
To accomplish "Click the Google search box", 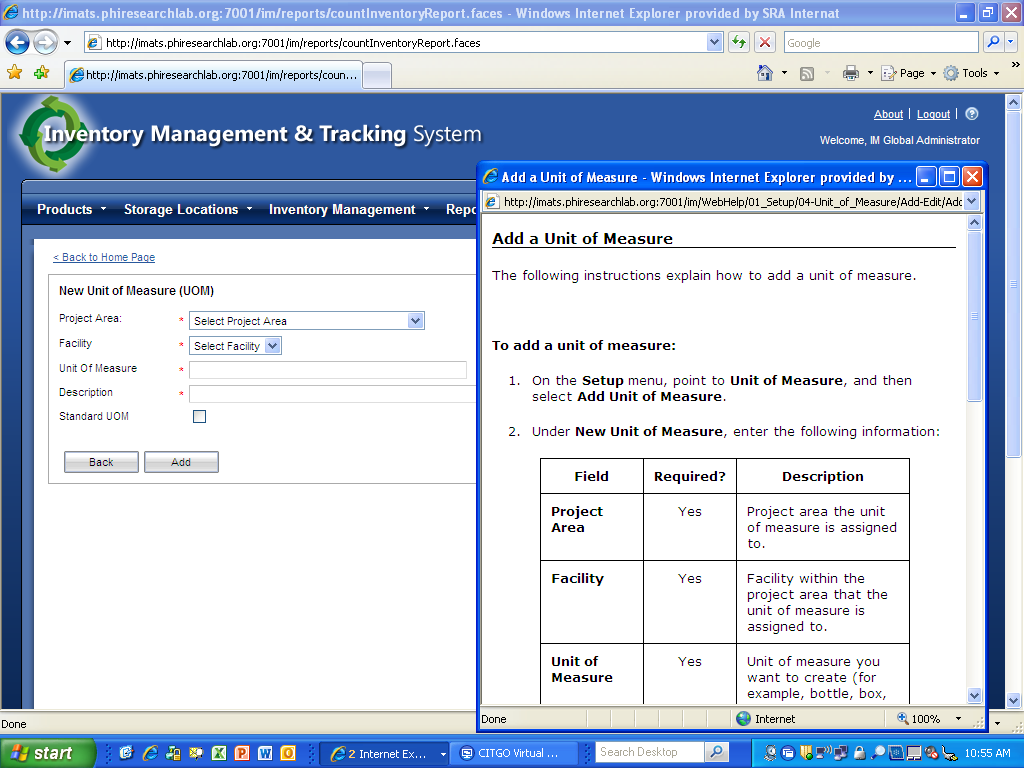I will (882, 43).
